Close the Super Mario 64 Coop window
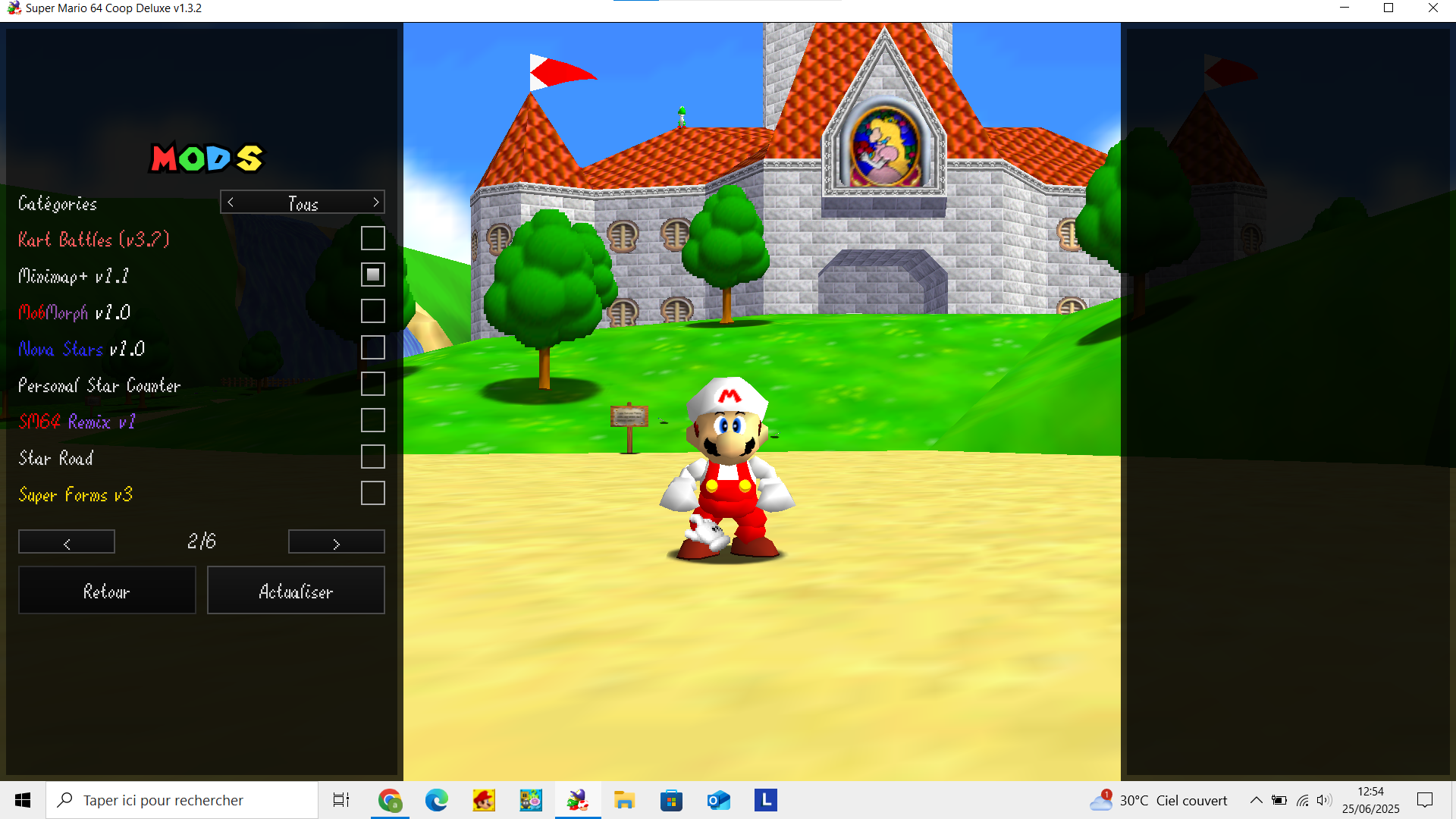1456x819 pixels. [1433, 8]
